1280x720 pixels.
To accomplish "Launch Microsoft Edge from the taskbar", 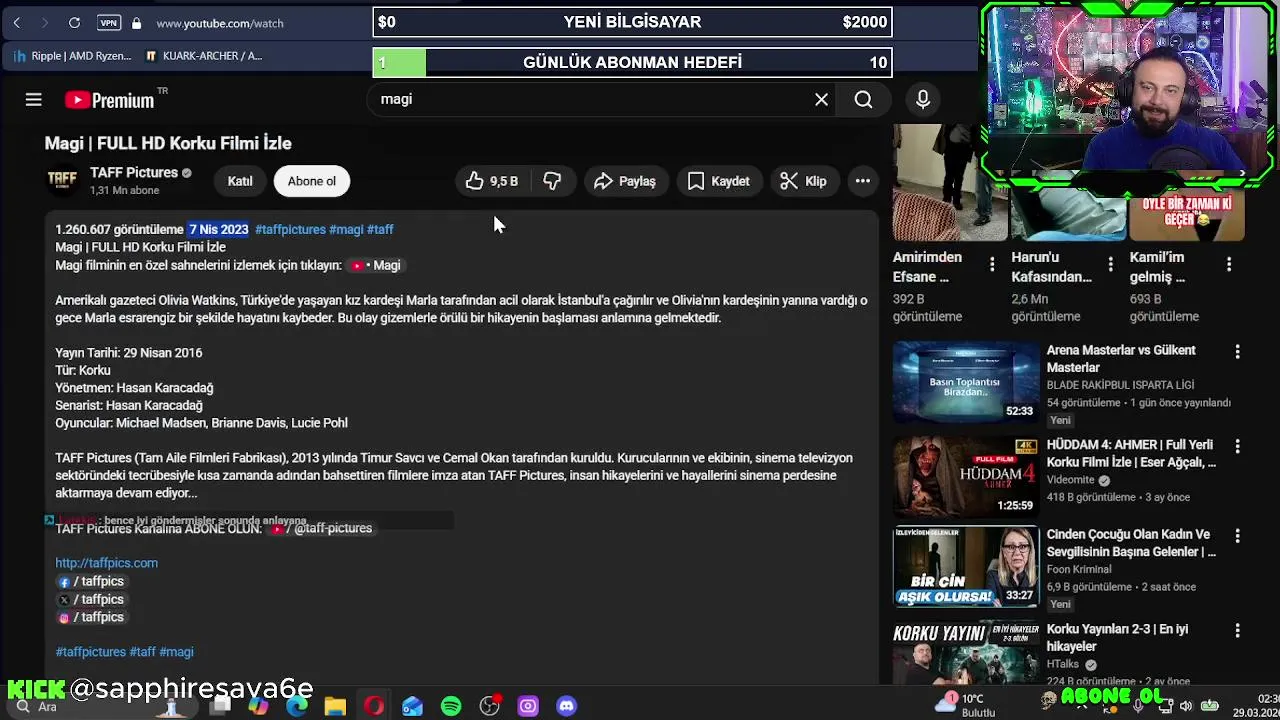I will click(x=297, y=706).
